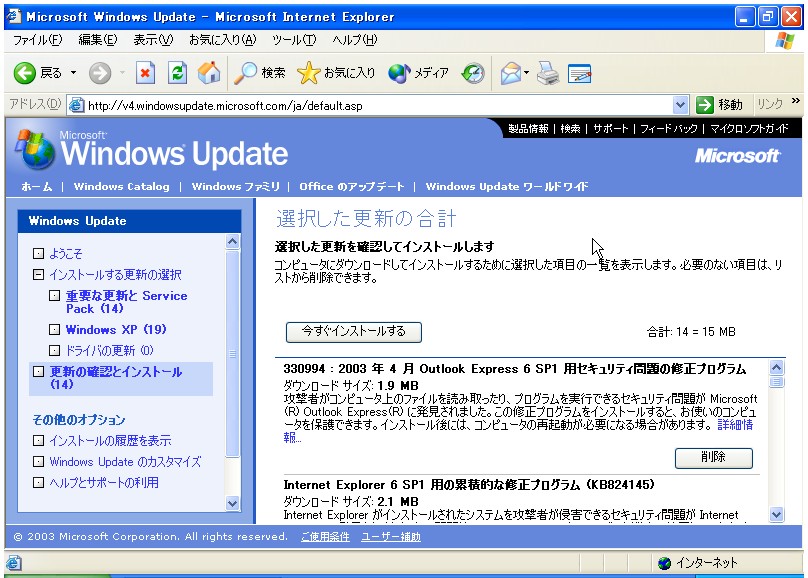Stop page loading with the red X icon

pos(145,73)
